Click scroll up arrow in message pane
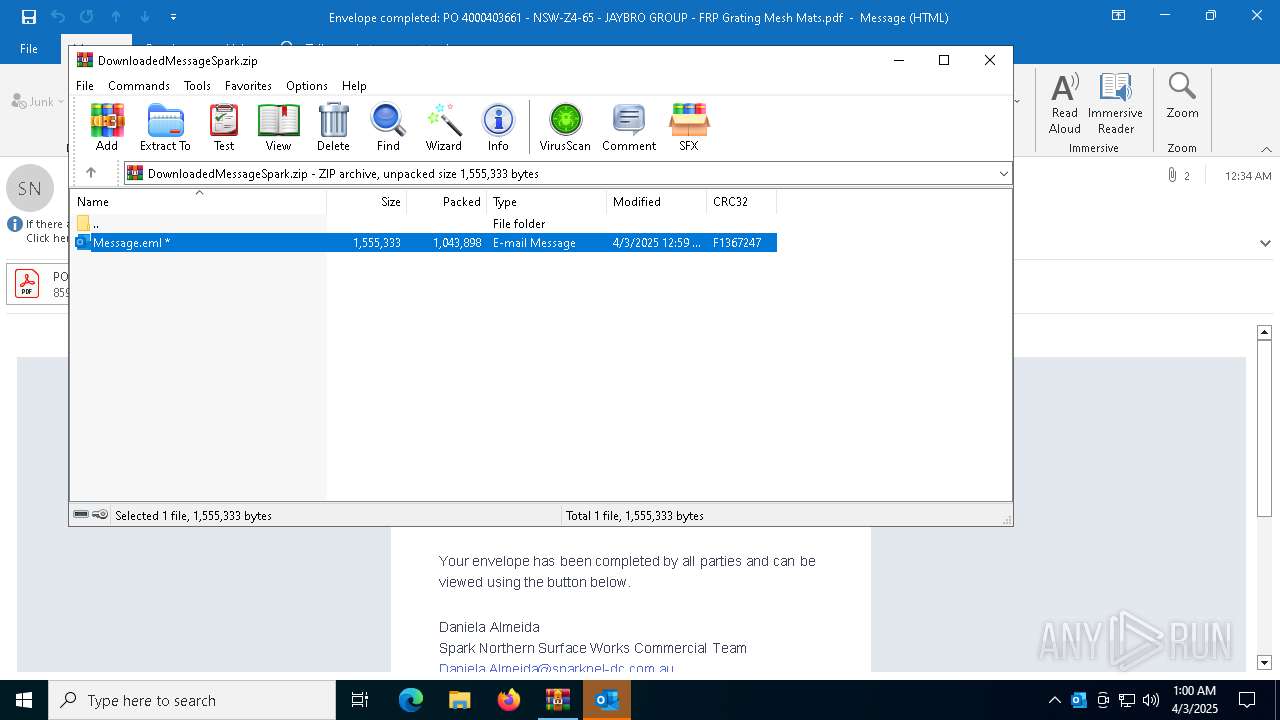 tap(1264, 332)
